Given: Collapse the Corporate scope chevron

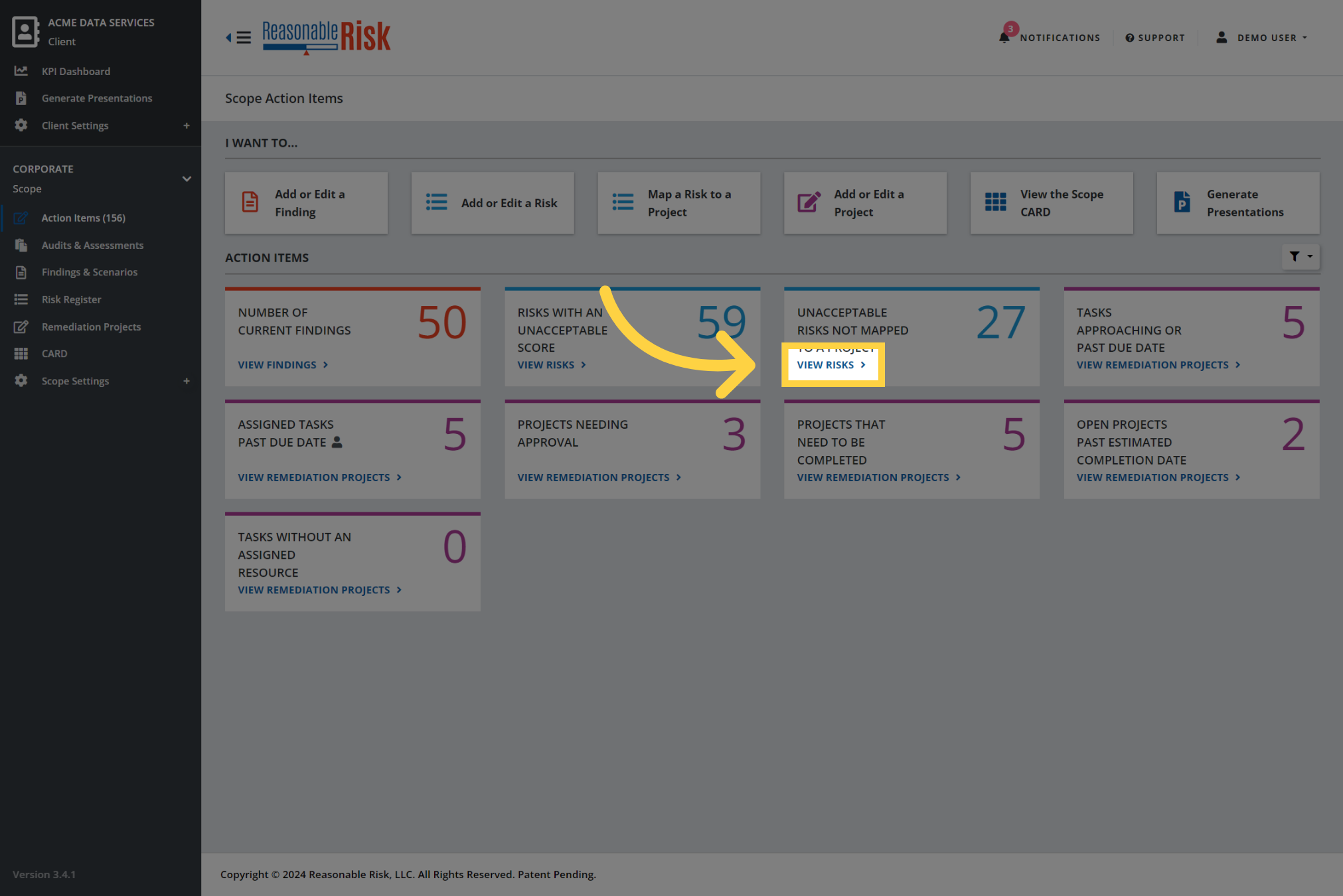Looking at the screenshot, I should pos(187,179).
